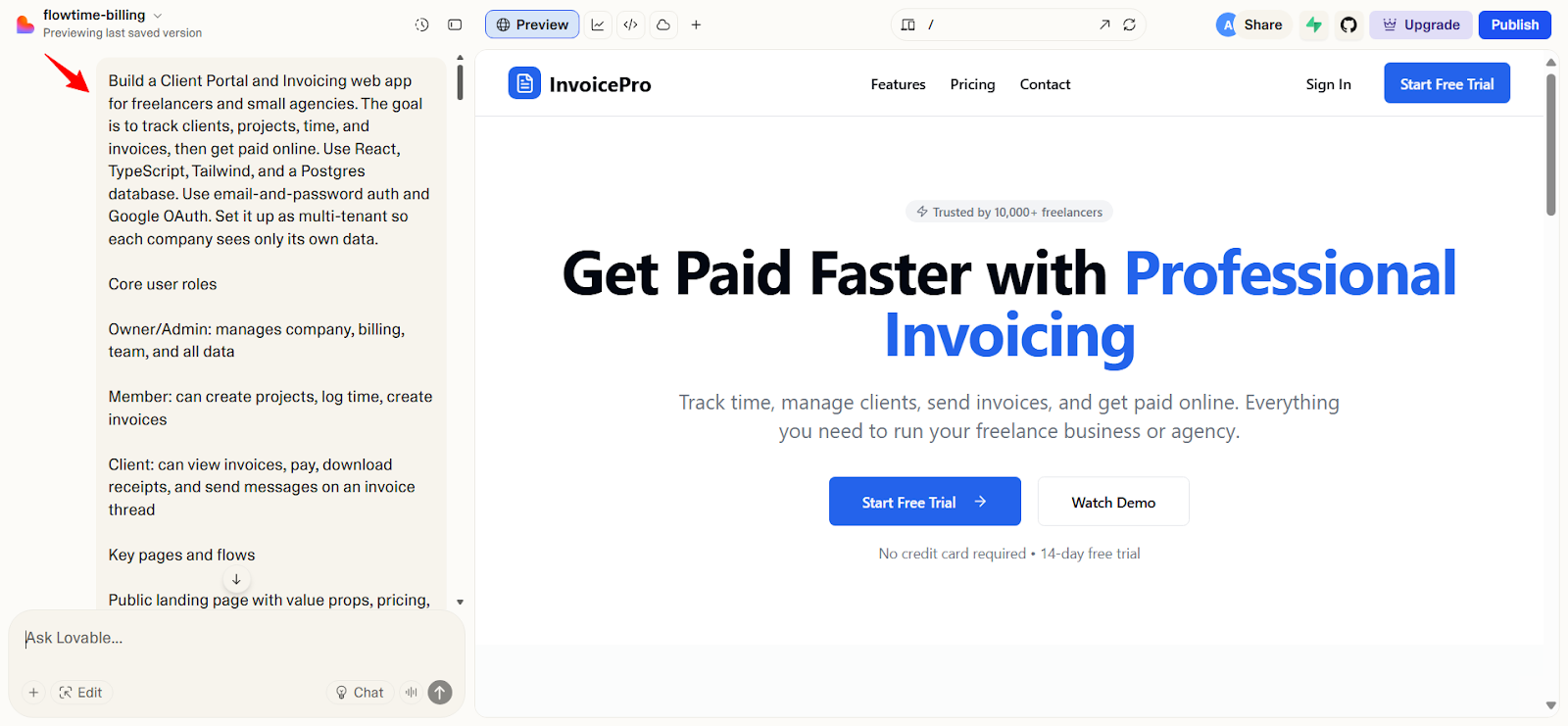
Task: Open the preview in a new tab arrow
Action: [x=1104, y=24]
